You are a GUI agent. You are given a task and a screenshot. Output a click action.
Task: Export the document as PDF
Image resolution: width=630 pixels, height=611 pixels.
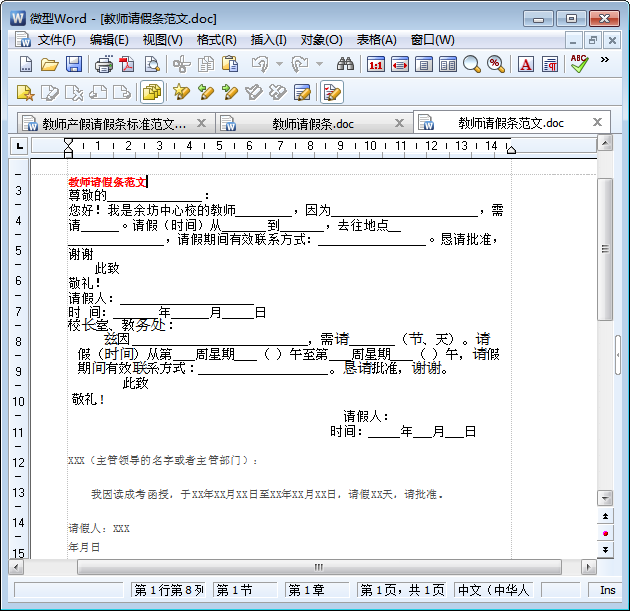(x=127, y=64)
